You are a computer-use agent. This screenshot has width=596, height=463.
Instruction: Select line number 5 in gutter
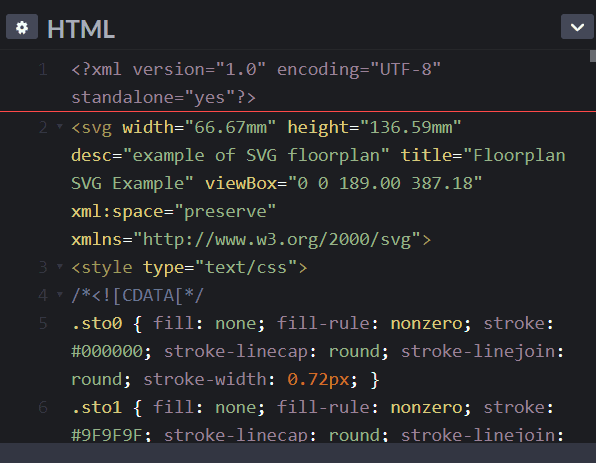click(x=43, y=323)
